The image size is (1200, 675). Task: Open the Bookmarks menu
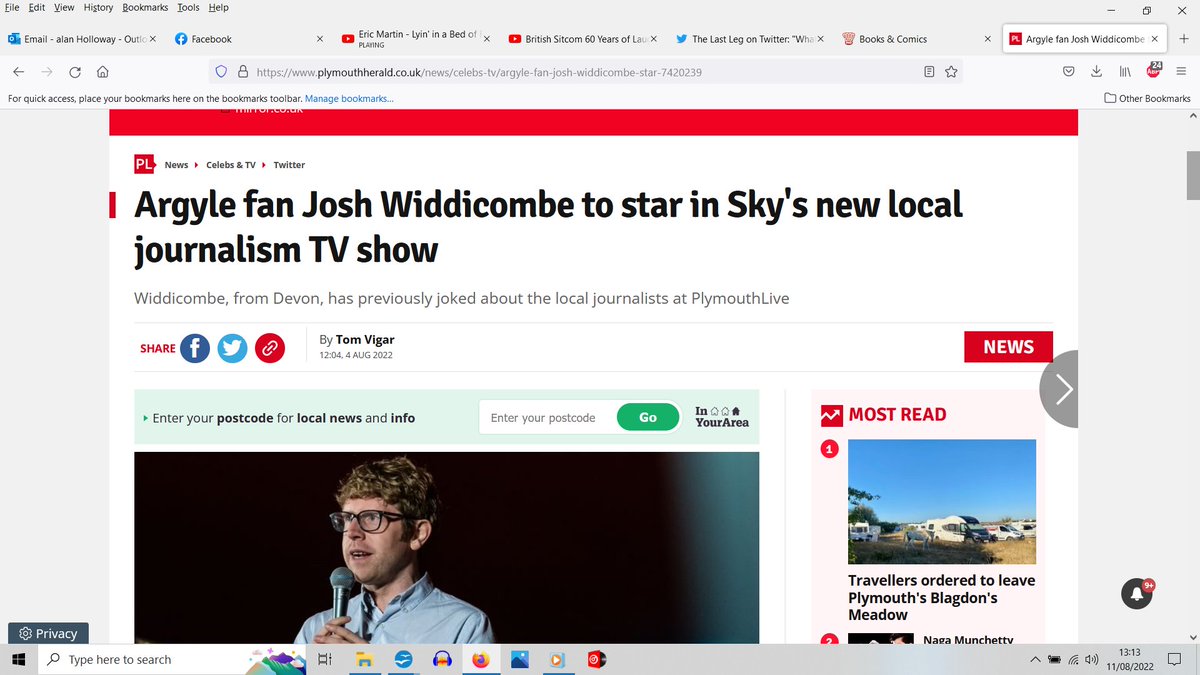146,7
